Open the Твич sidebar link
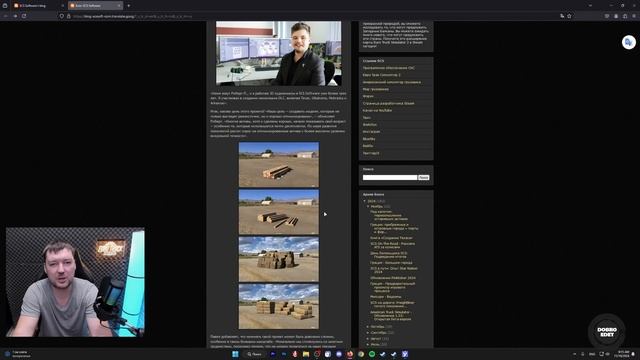The width and height of the screenshot is (640, 360). click(x=367, y=118)
